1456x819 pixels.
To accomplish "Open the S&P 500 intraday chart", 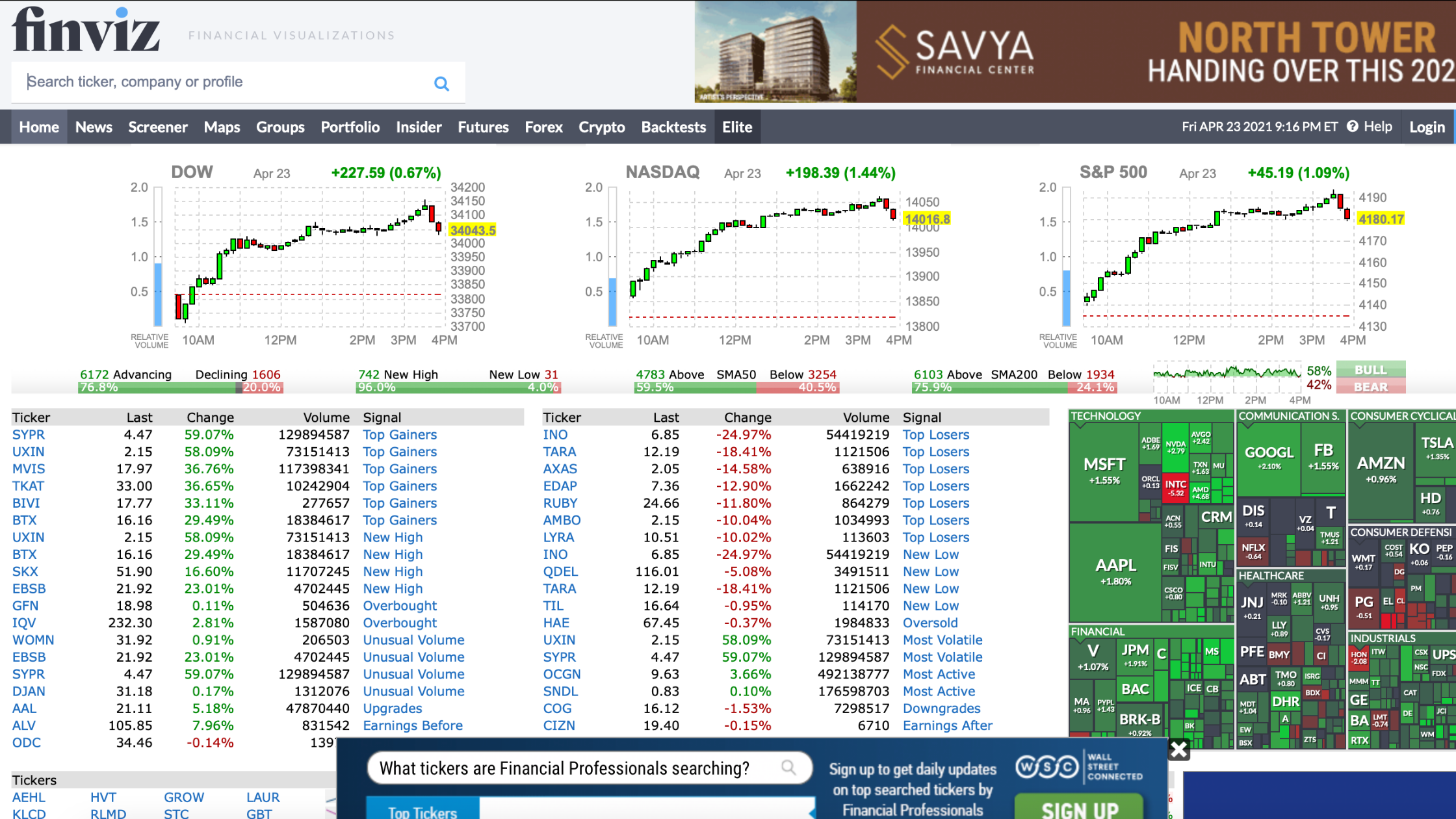I will (x=1222, y=257).
